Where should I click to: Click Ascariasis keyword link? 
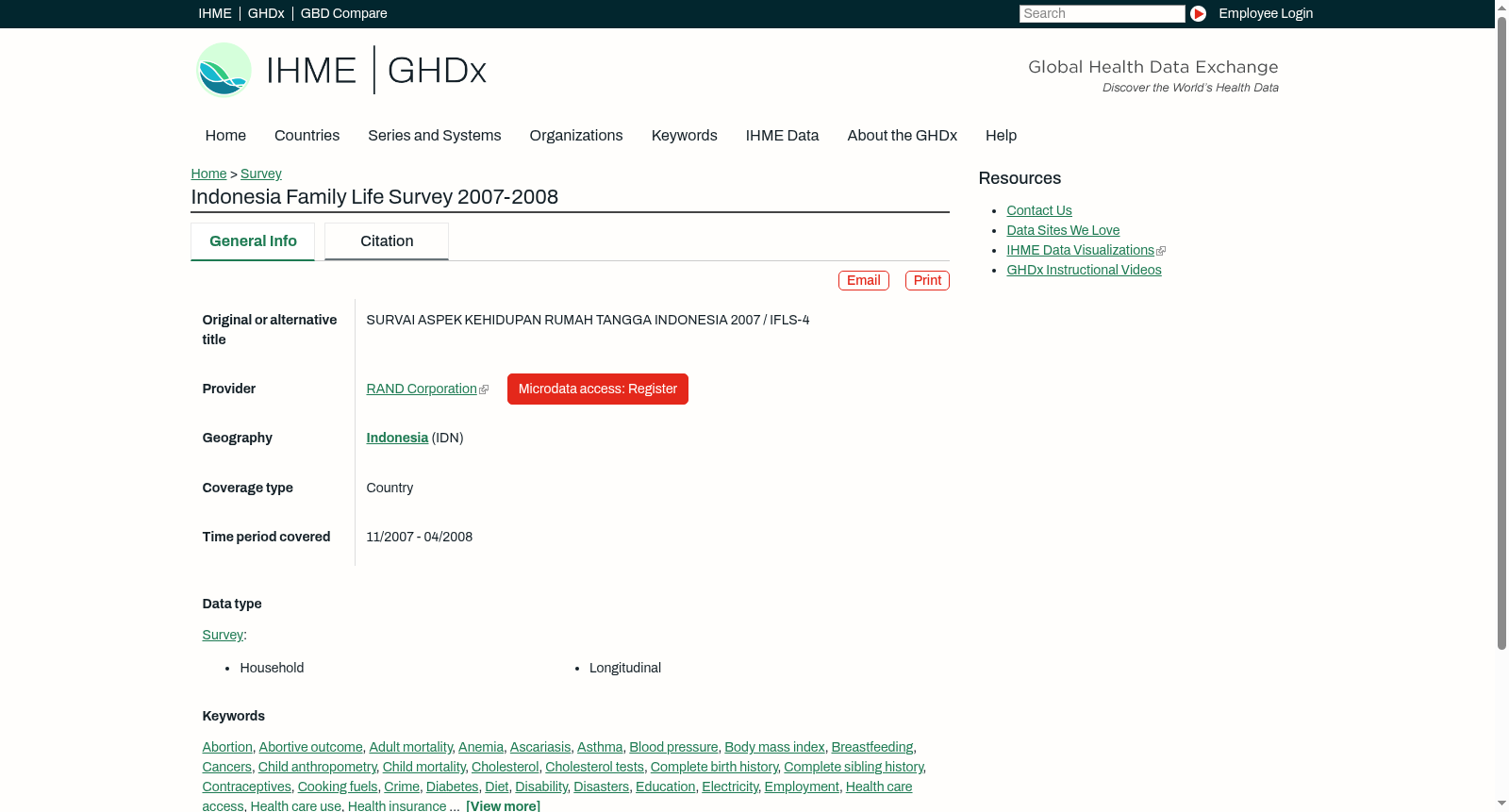point(540,747)
